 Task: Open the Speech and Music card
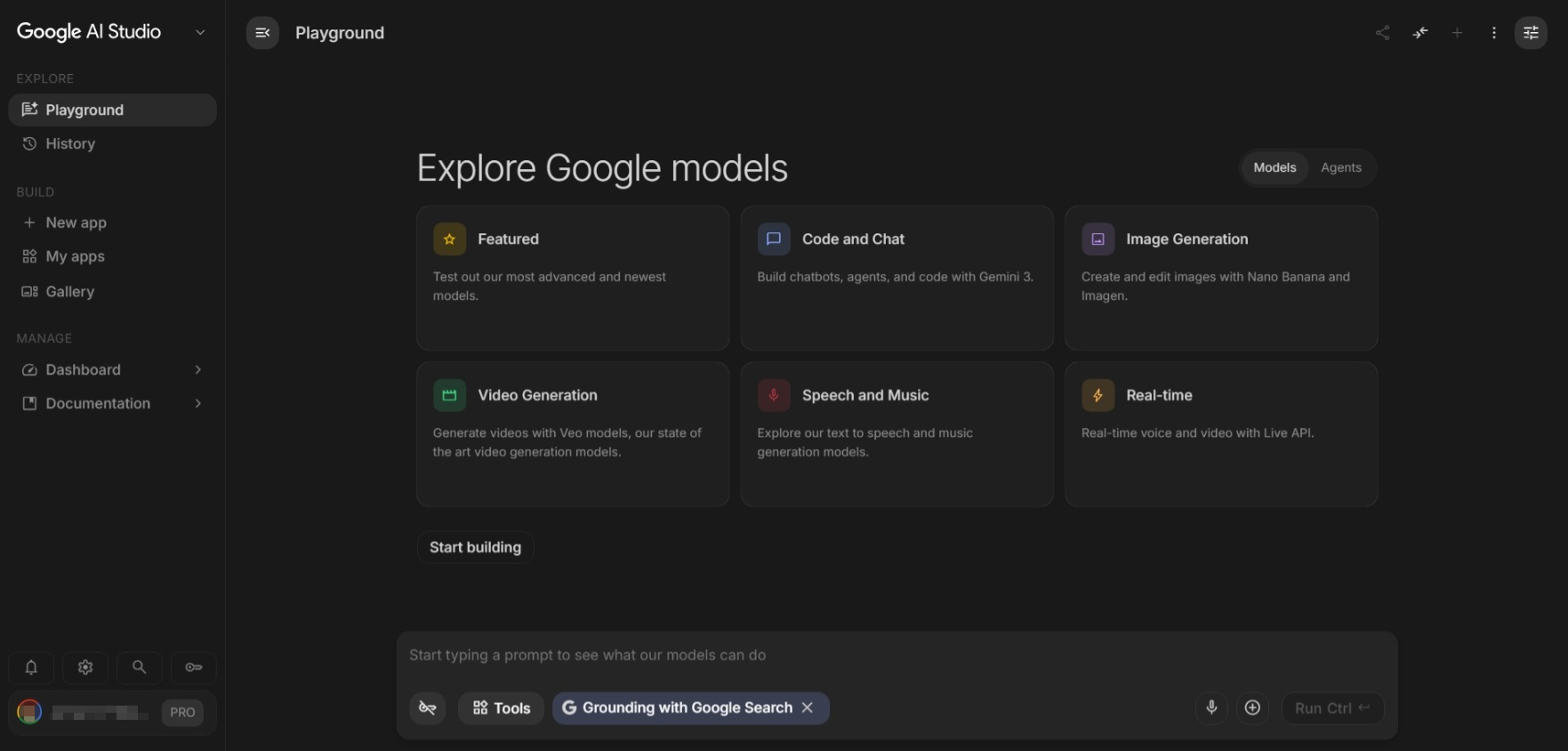point(897,434)
